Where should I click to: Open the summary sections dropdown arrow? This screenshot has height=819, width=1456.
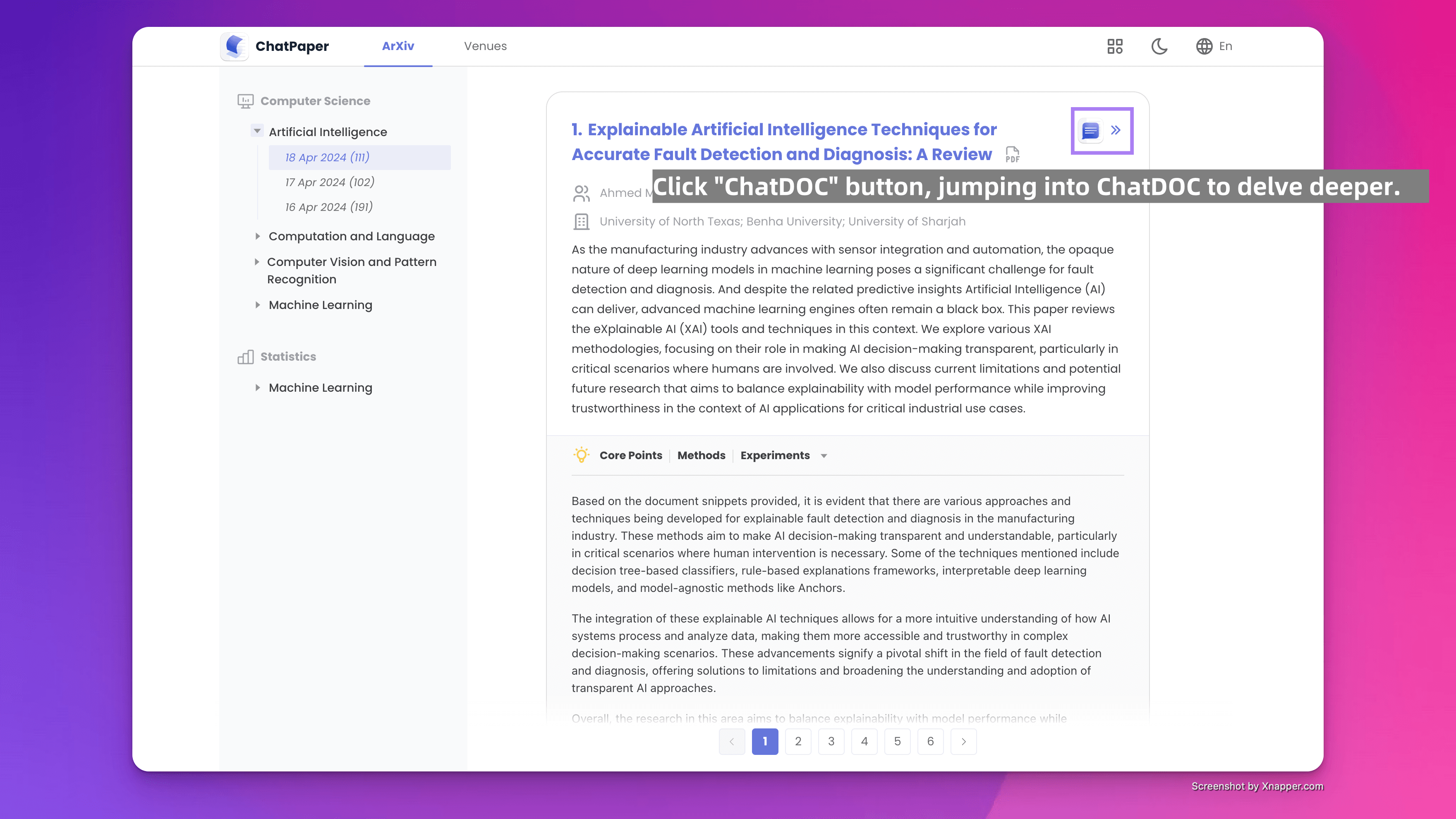click(824, 456)
